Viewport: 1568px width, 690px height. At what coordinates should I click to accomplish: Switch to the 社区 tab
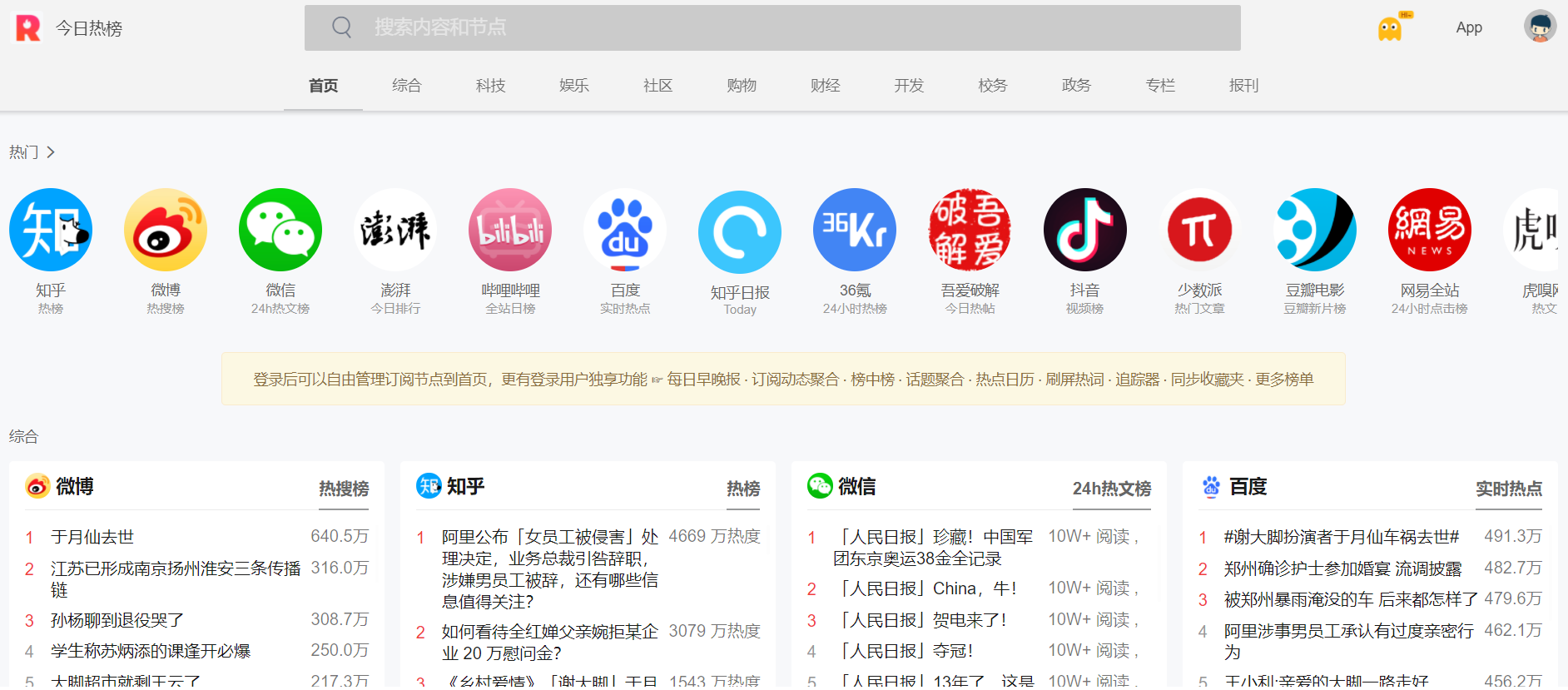(x=657, y=86)
